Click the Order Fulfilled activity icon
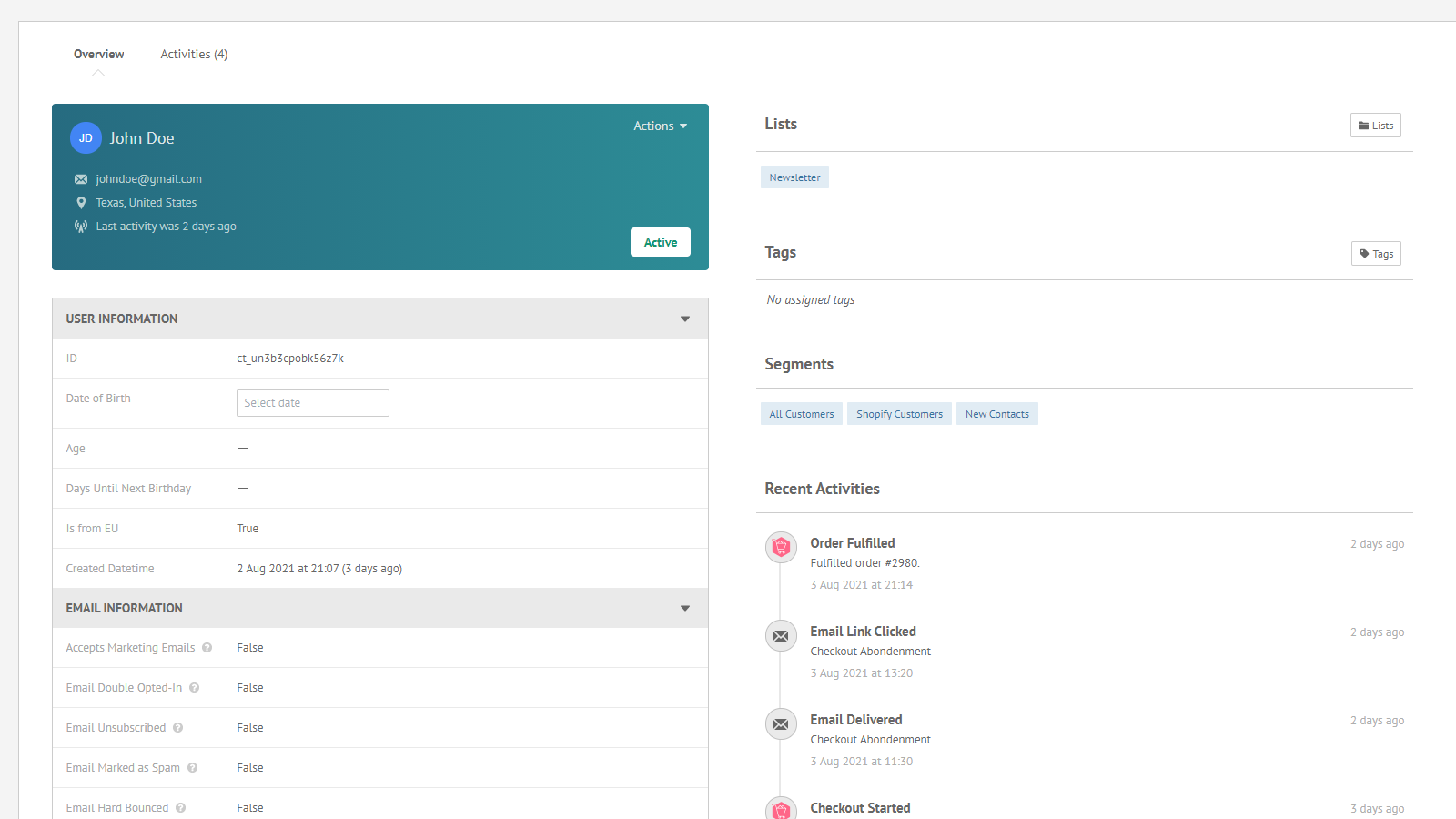Screen dimensions: 1456x819 781,547
